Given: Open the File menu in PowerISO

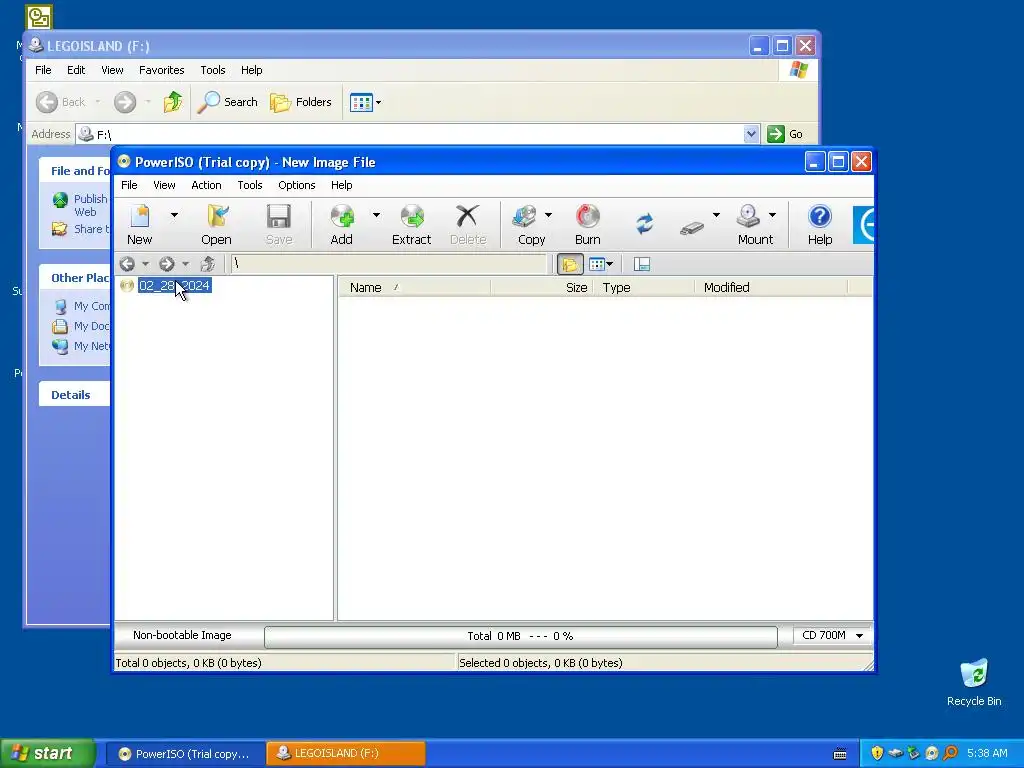Looking at the screenshot, I should tap(129, 185).
